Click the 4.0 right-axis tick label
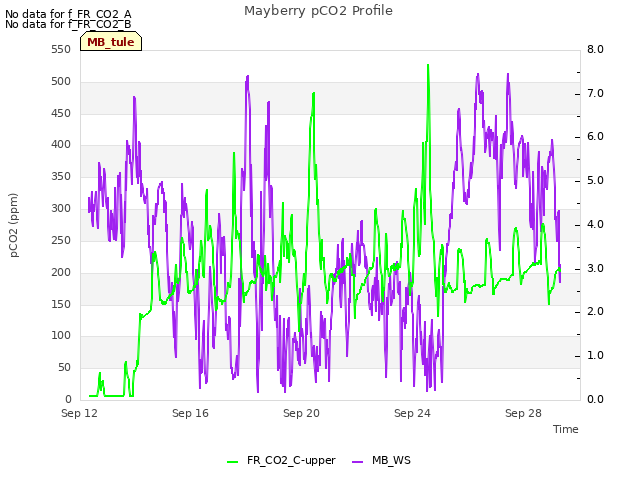The image size is (640, 480). pyautogui.click(x=595, y=224)
